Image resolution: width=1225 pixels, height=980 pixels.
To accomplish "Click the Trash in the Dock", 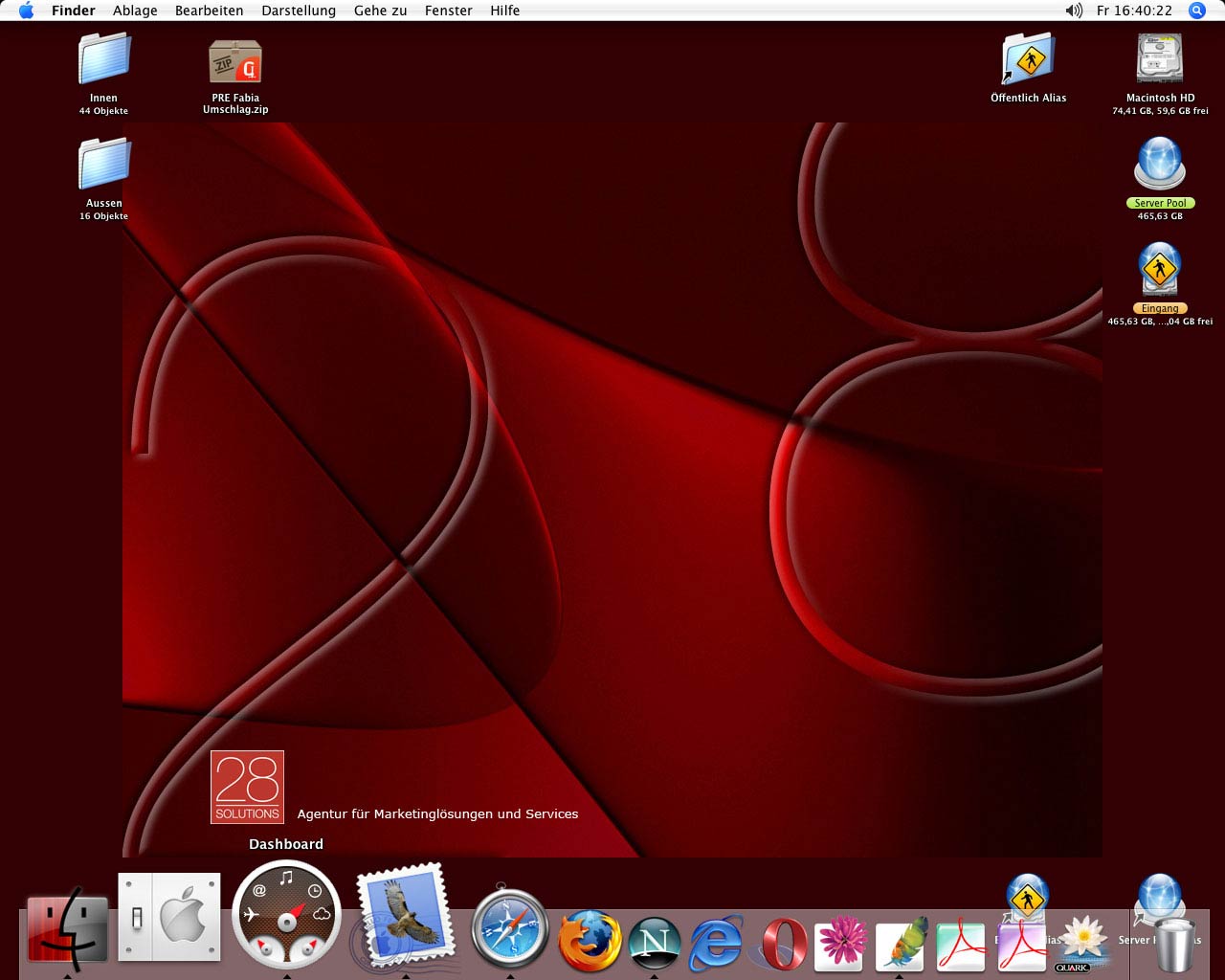I will pyautogui.click(x=1175, y=944).
